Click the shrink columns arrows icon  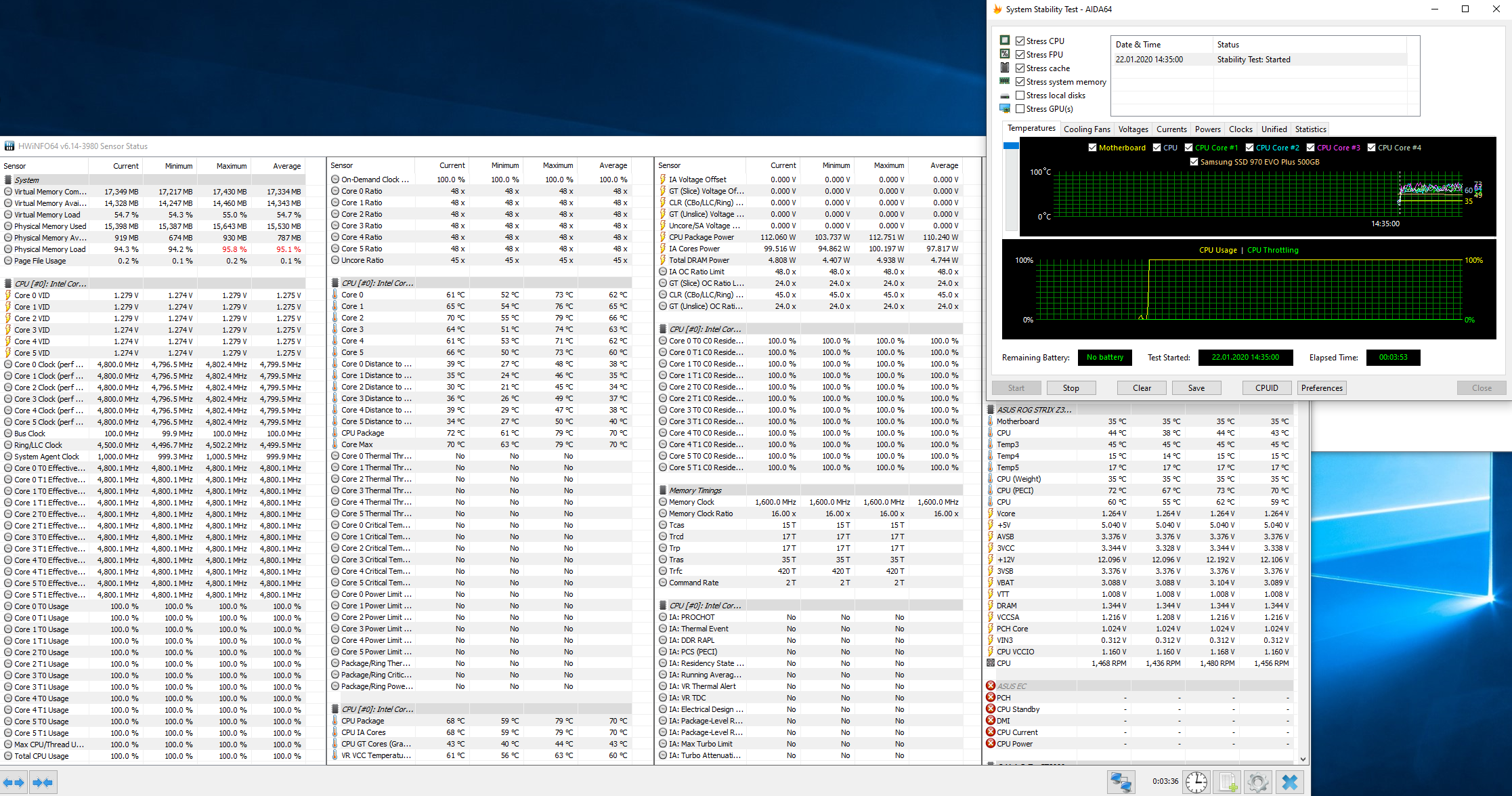click(x=43, y=782)
